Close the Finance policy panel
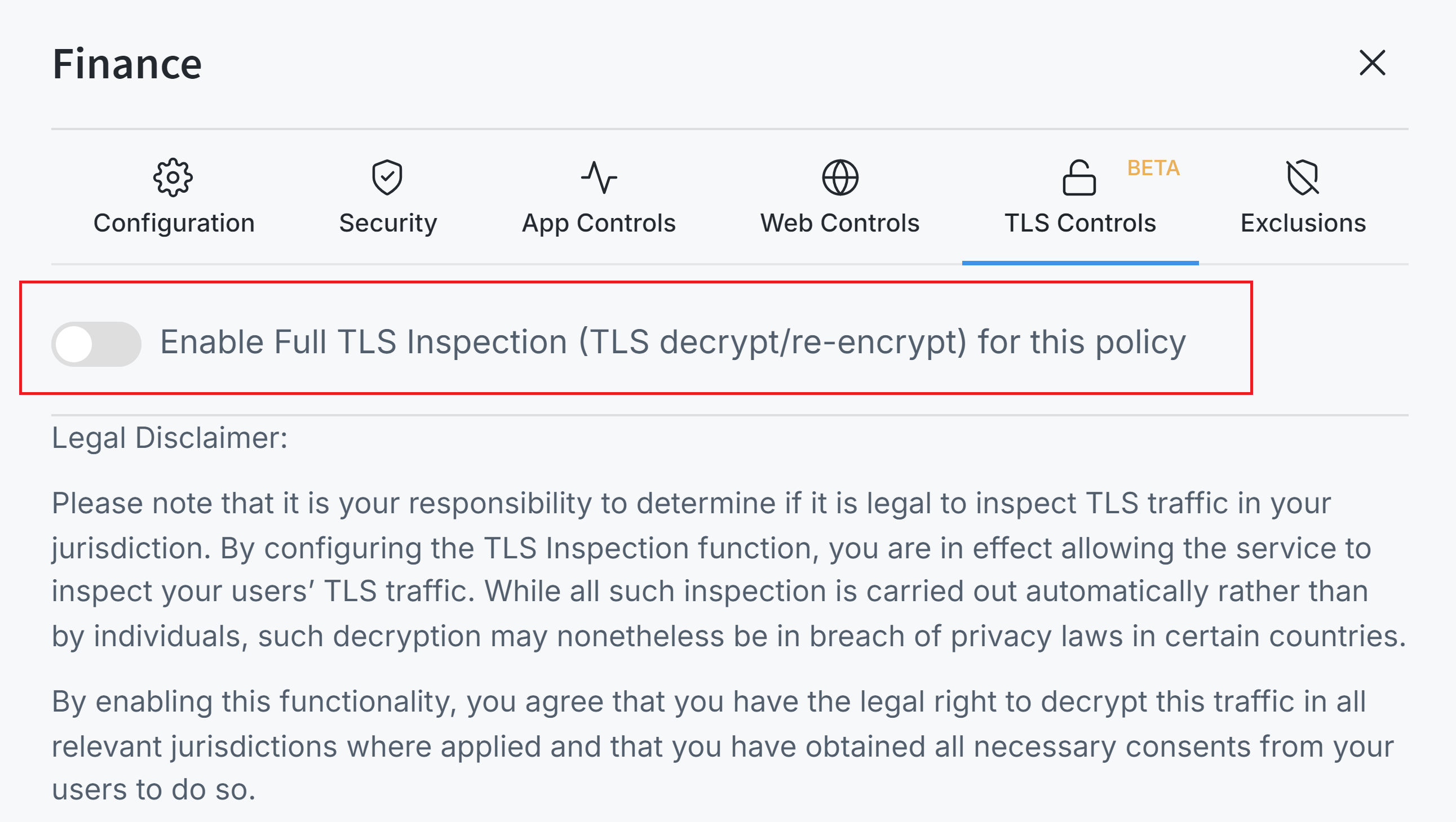 [x=1373, y=62]
